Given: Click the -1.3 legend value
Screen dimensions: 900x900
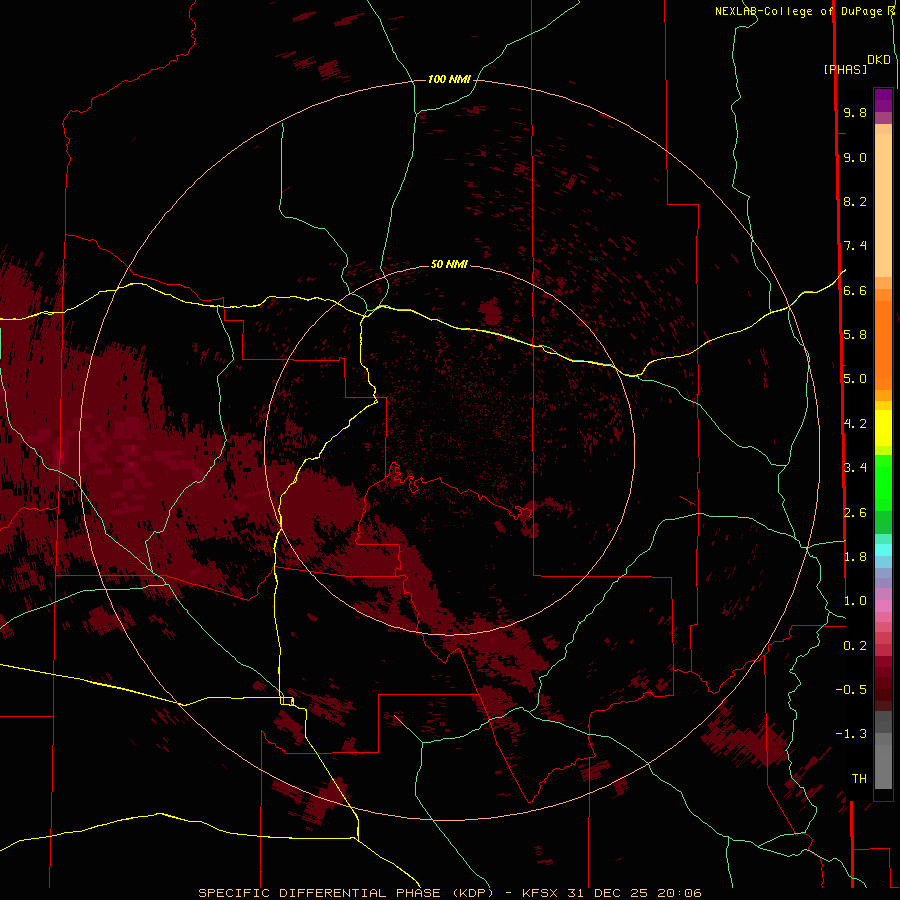Looking at the screenshot, I should (x=851, y=734).
